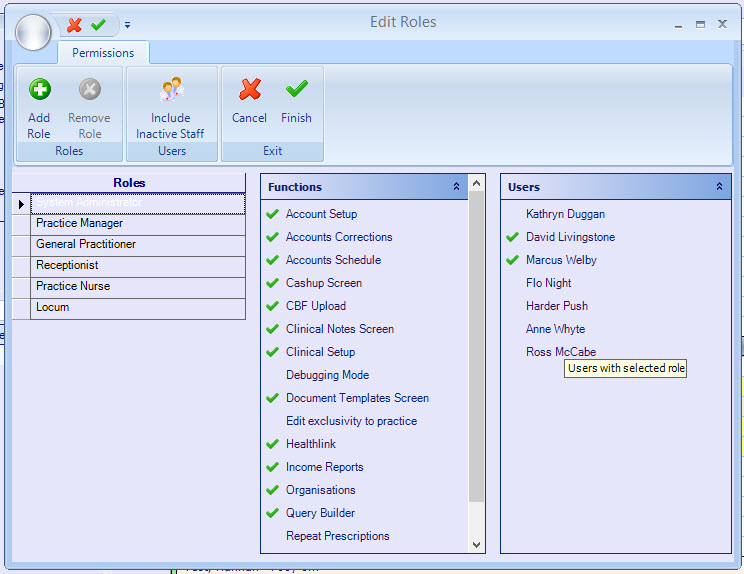
Task: Open the quick access toolbar dropdown arrow
Action: pos(128,25)
